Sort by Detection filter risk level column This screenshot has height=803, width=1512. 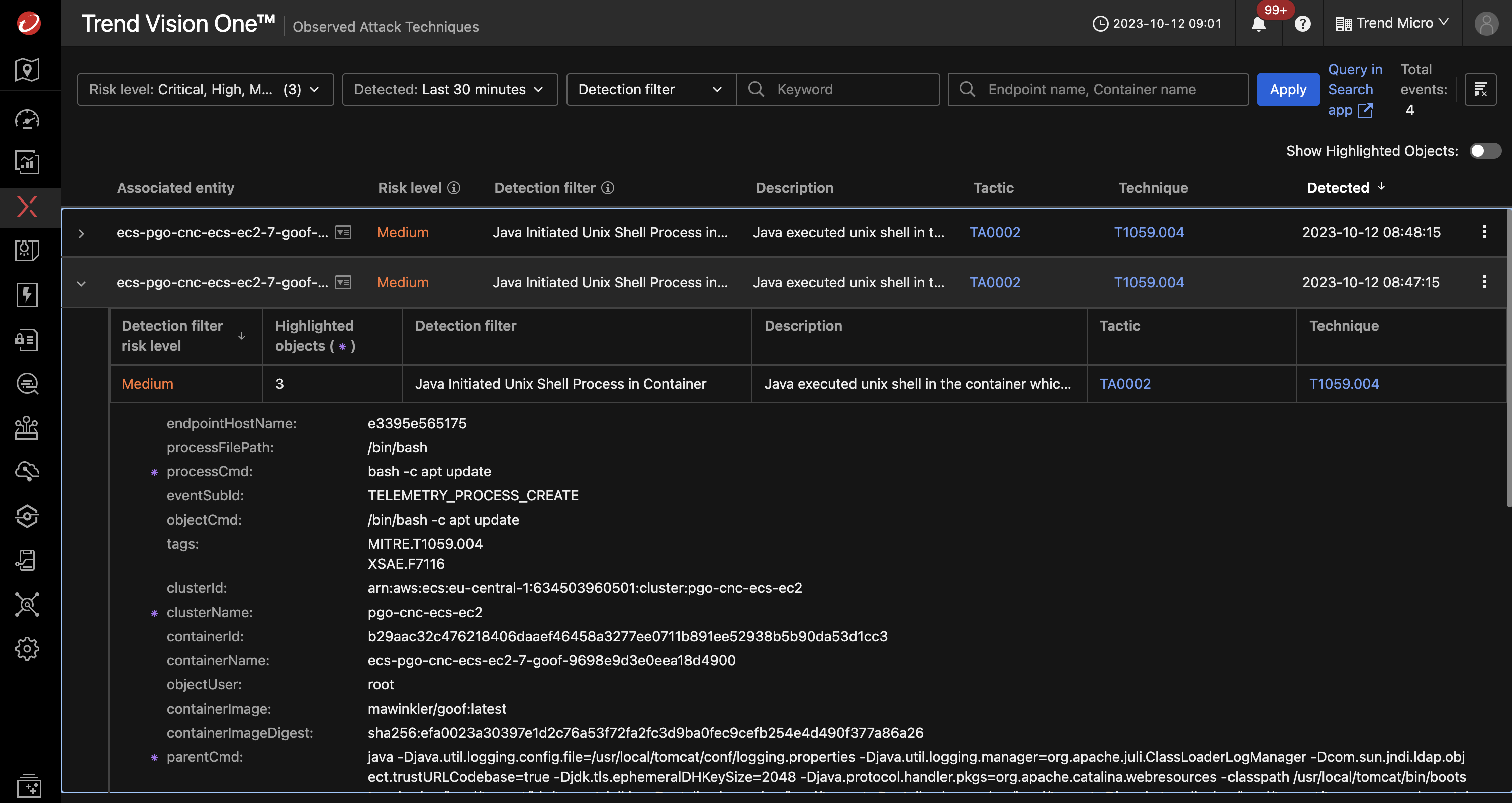point(242,336)
